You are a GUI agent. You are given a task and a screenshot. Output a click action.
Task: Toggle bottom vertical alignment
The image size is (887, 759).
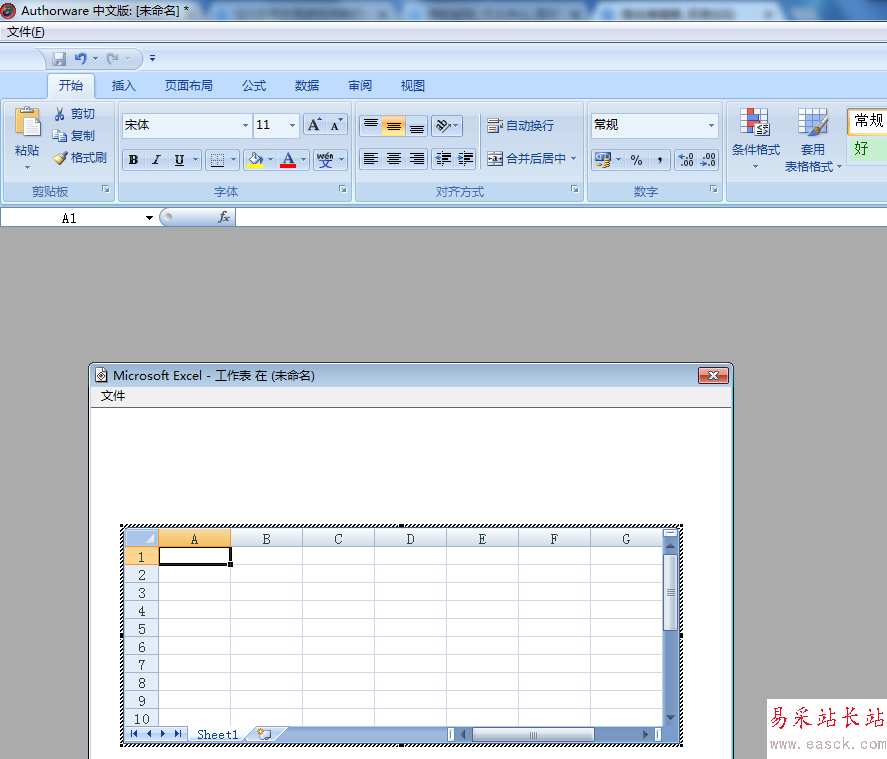[x=417, y=125]
